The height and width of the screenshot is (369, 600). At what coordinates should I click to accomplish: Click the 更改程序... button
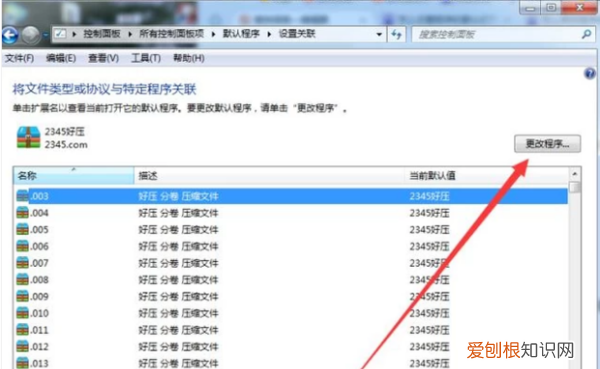[547, 144]
